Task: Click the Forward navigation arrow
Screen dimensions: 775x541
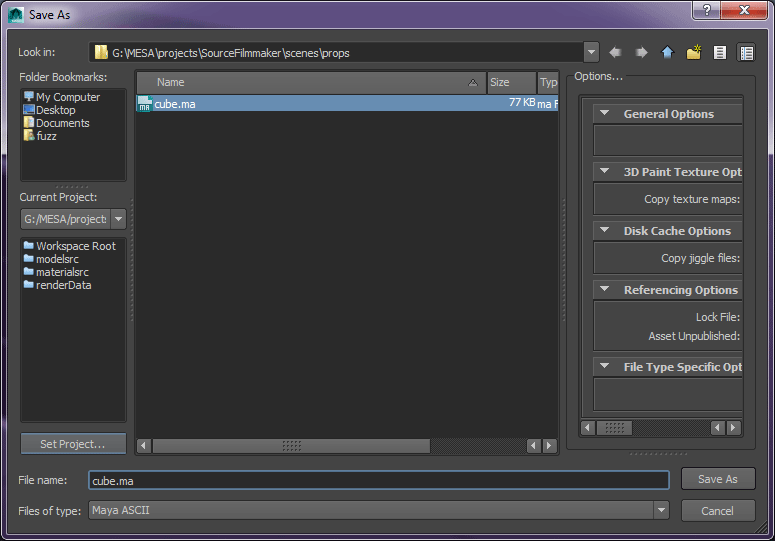Action: [x=642, y=52]
